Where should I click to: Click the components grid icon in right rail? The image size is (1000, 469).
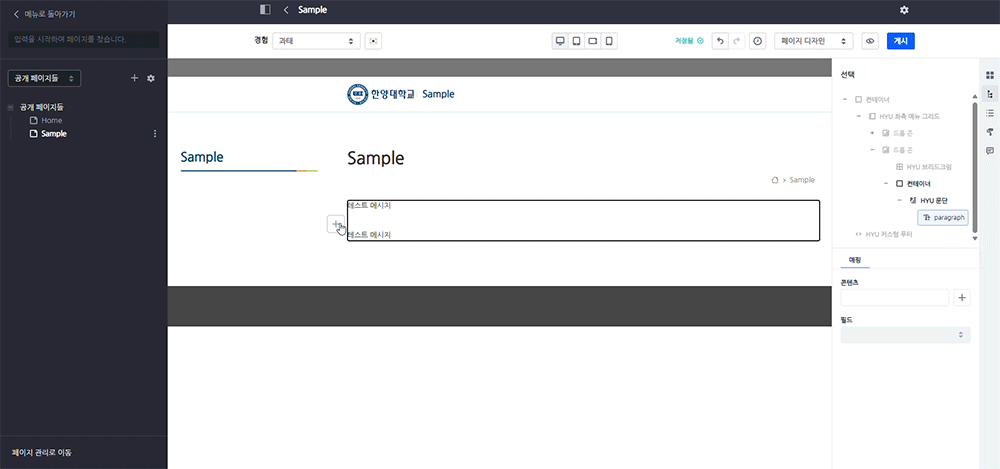click(989, 75)
